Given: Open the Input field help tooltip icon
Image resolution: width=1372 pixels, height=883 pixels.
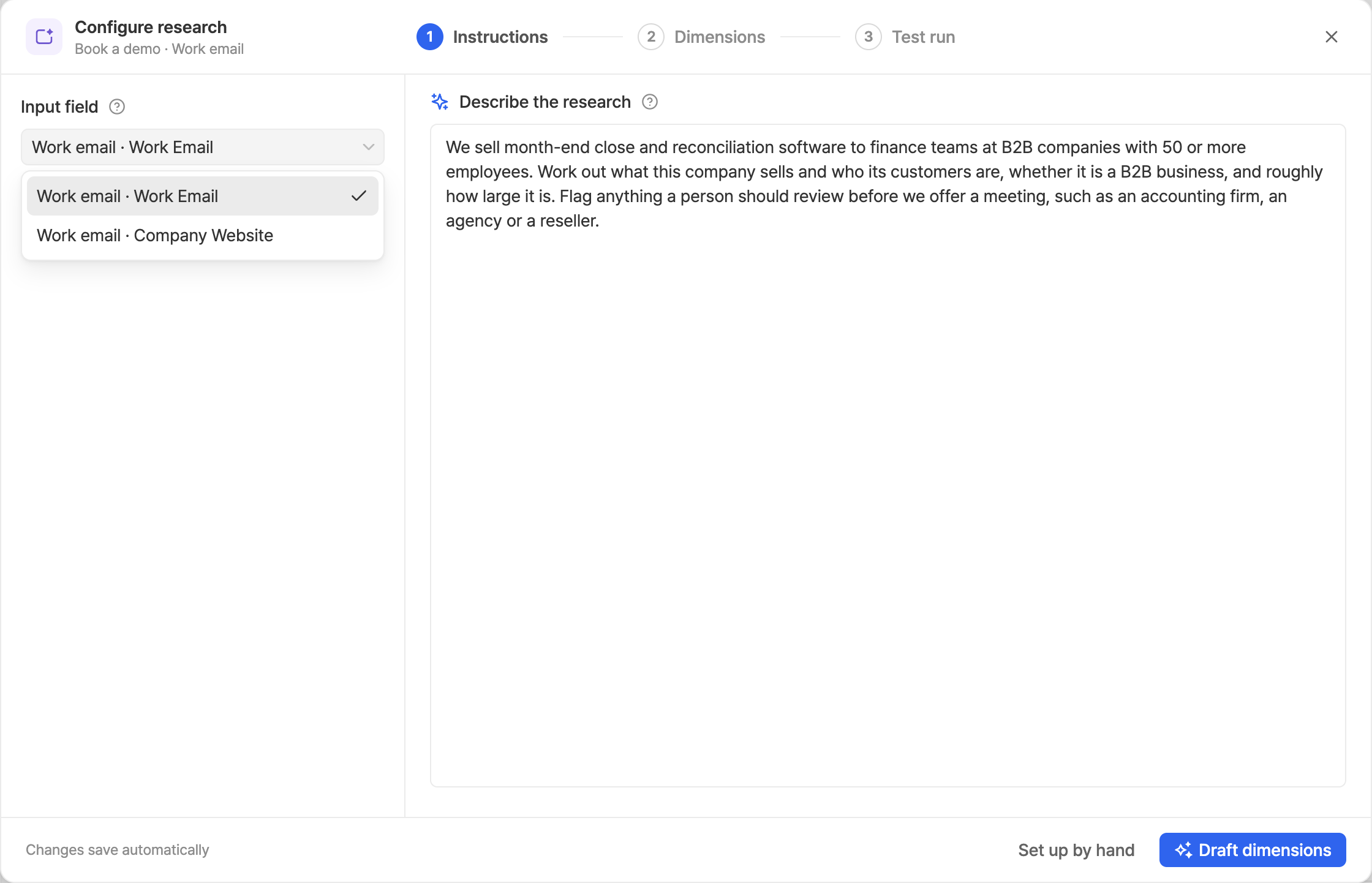Looking at the screenshot, I should click(117, 107).
